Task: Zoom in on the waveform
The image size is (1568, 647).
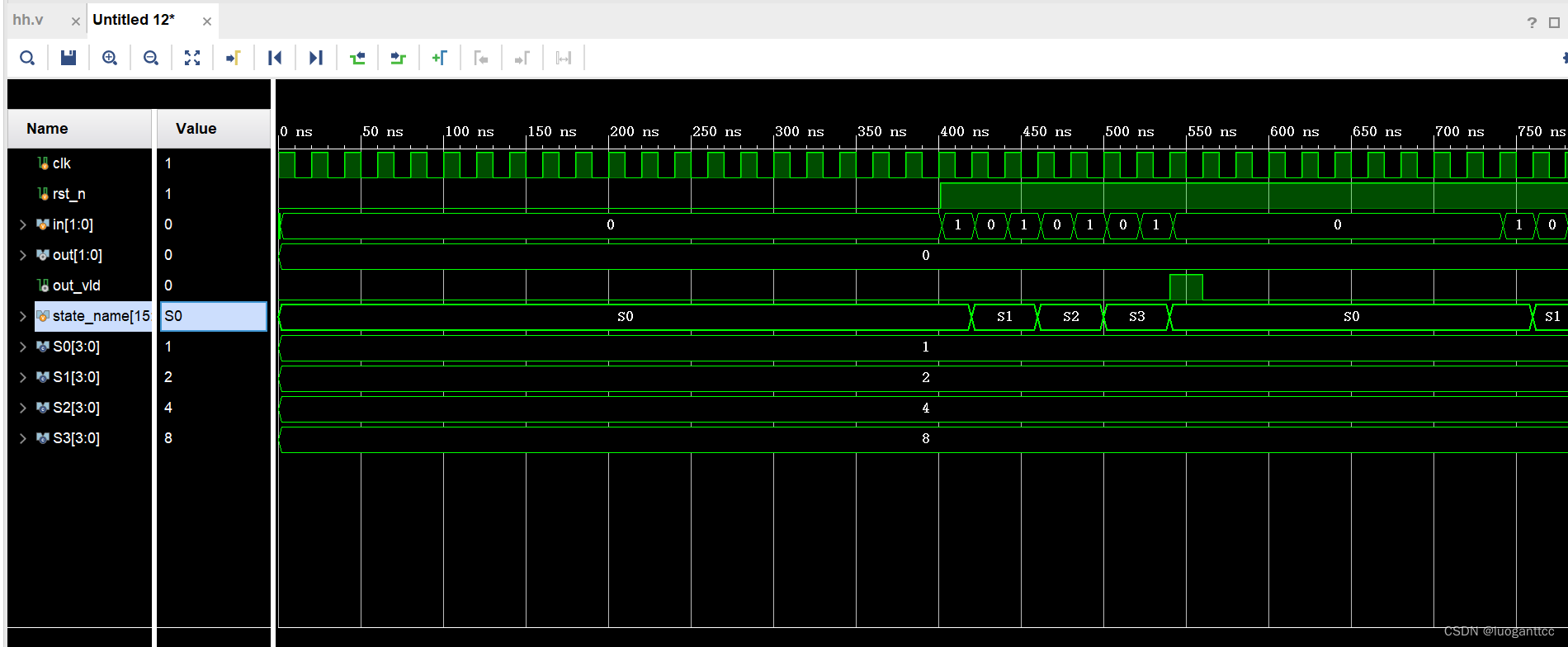Action: [x=110, y=58]
